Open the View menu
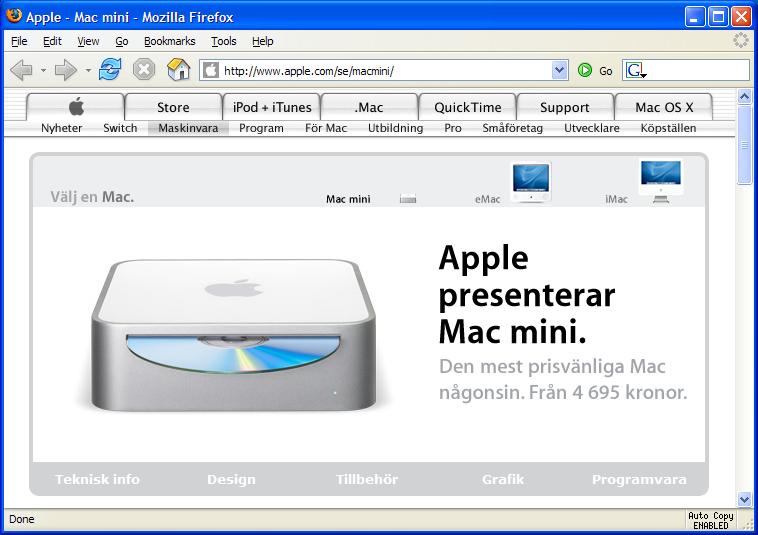The image size is (758, 535). tap(88, 42)
